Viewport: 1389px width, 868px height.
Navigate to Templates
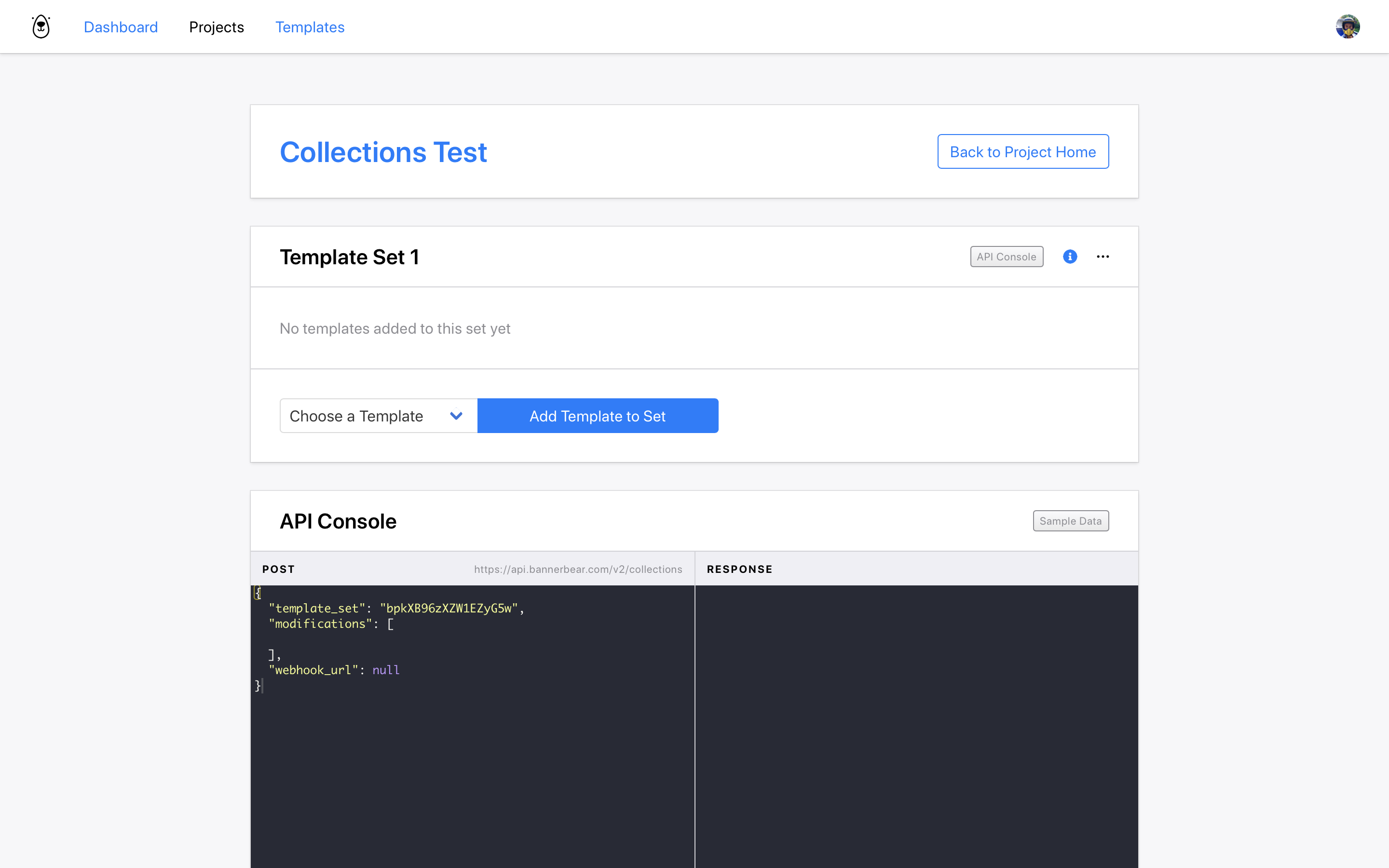[x=309, y=27]
